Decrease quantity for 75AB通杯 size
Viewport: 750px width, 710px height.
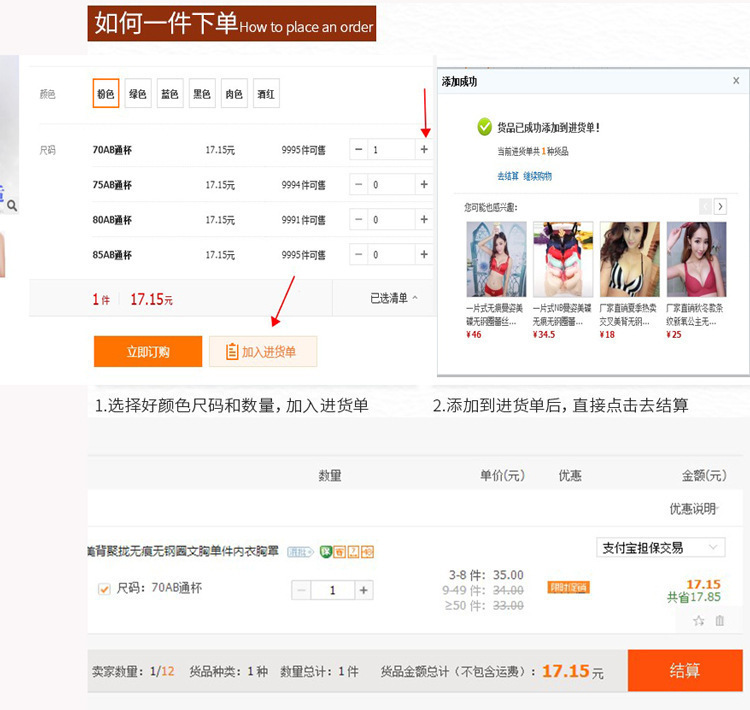click(x=358, y=184)
